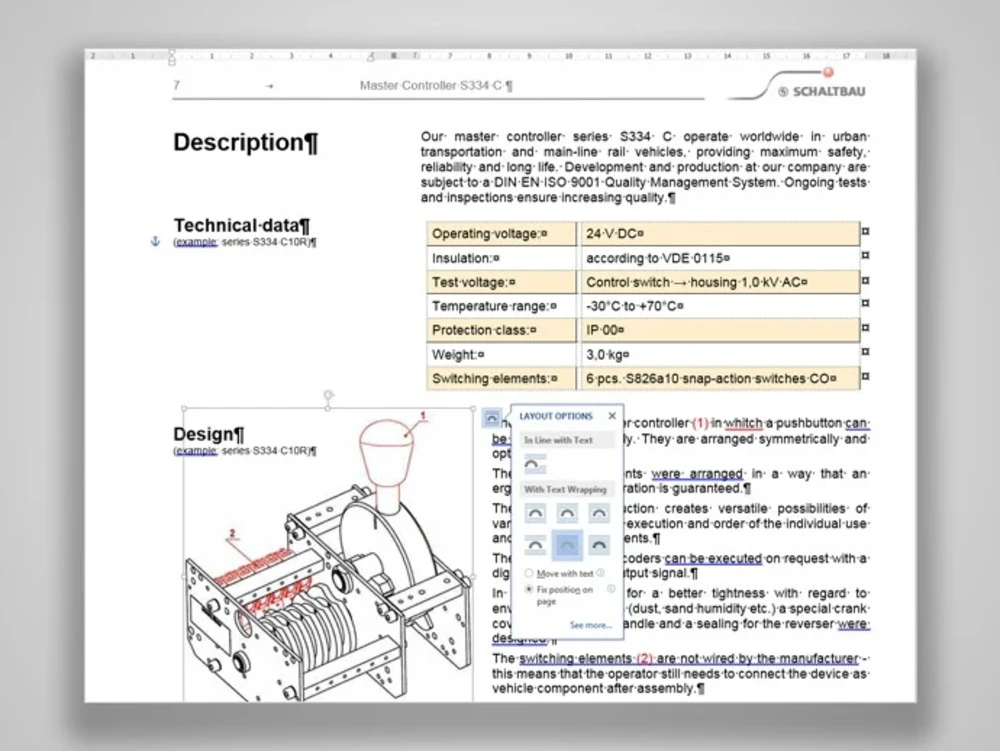Select the In Line with Text layout icon

point(535,465)
